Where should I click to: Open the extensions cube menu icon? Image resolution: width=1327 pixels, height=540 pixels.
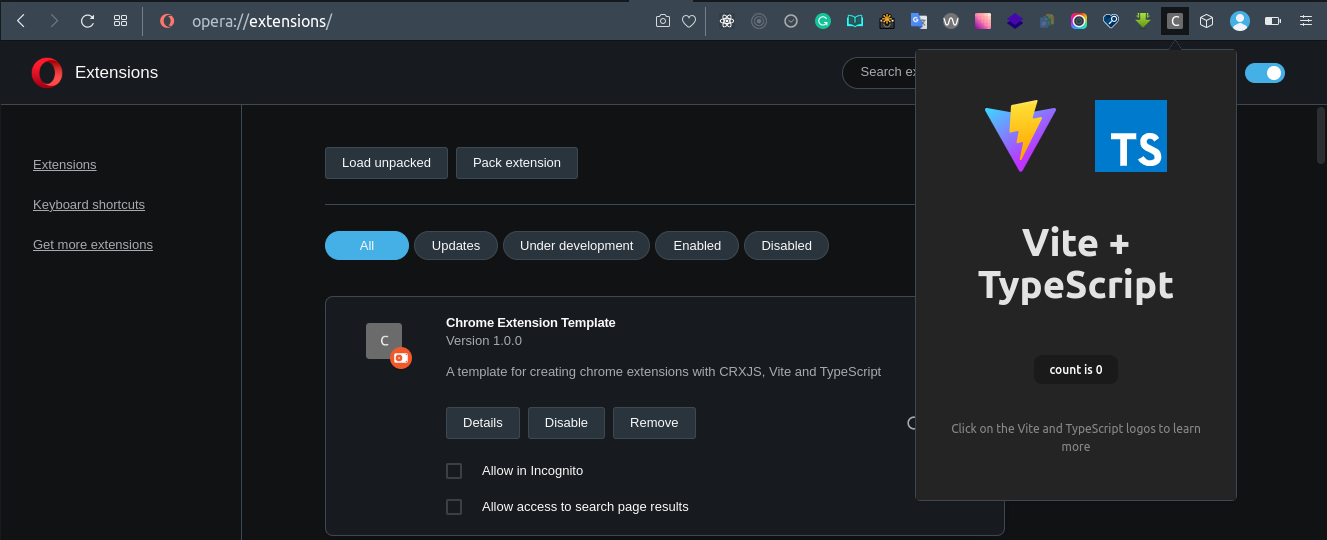[x=1207, y=20]
